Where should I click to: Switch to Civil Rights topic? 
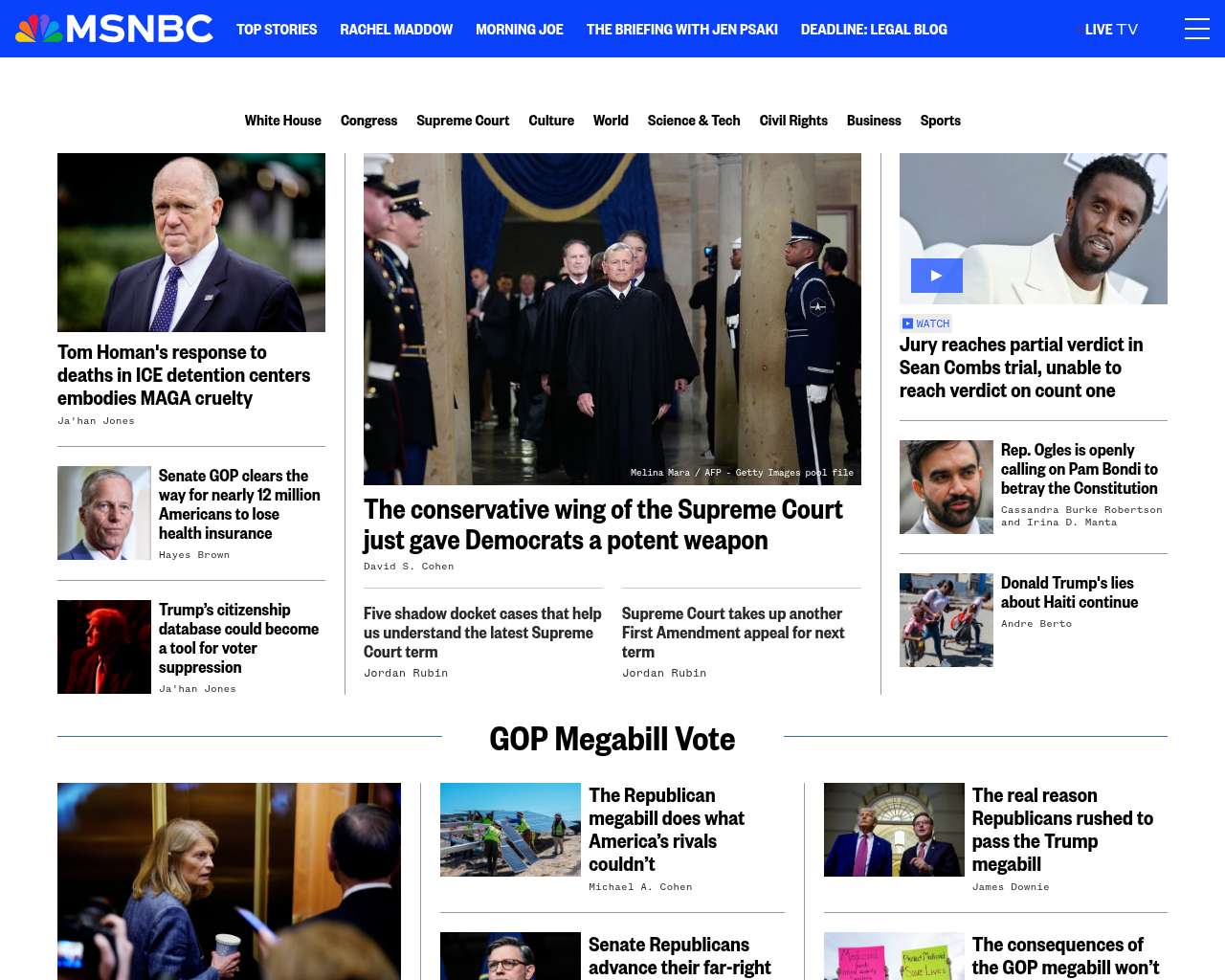(x=793, y=121)
